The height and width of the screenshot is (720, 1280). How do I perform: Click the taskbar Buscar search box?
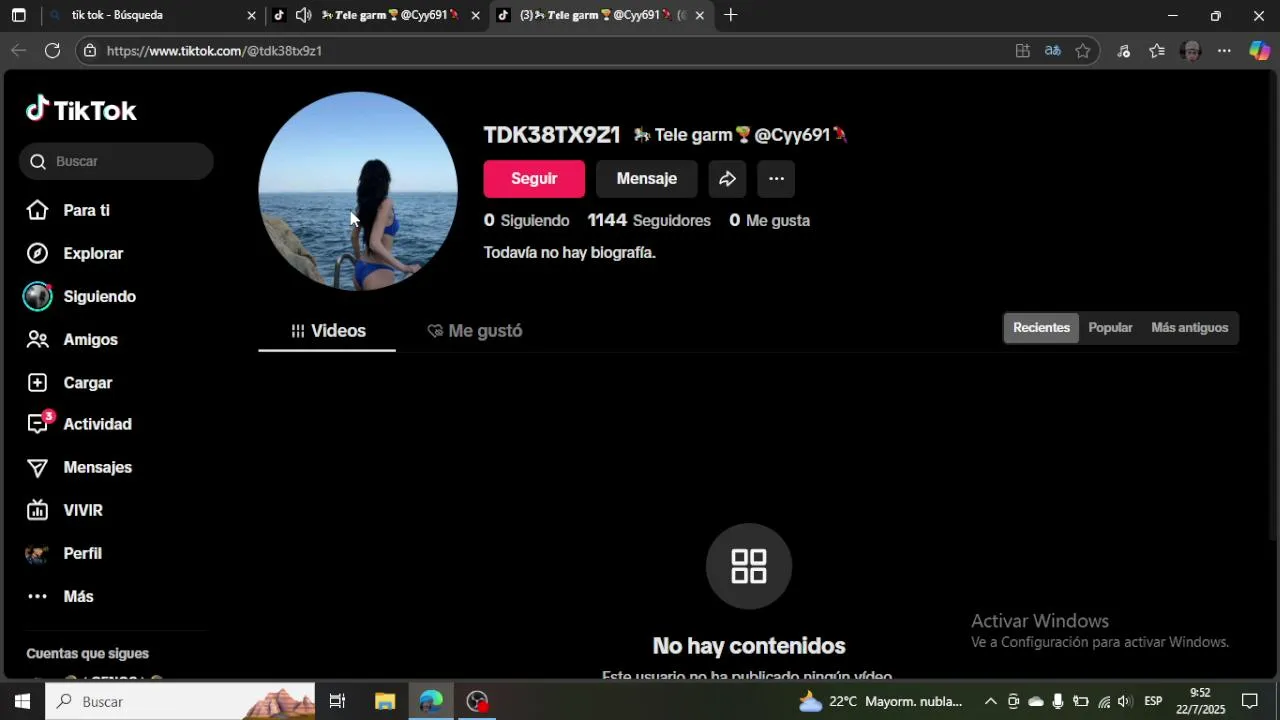(180, 701)
